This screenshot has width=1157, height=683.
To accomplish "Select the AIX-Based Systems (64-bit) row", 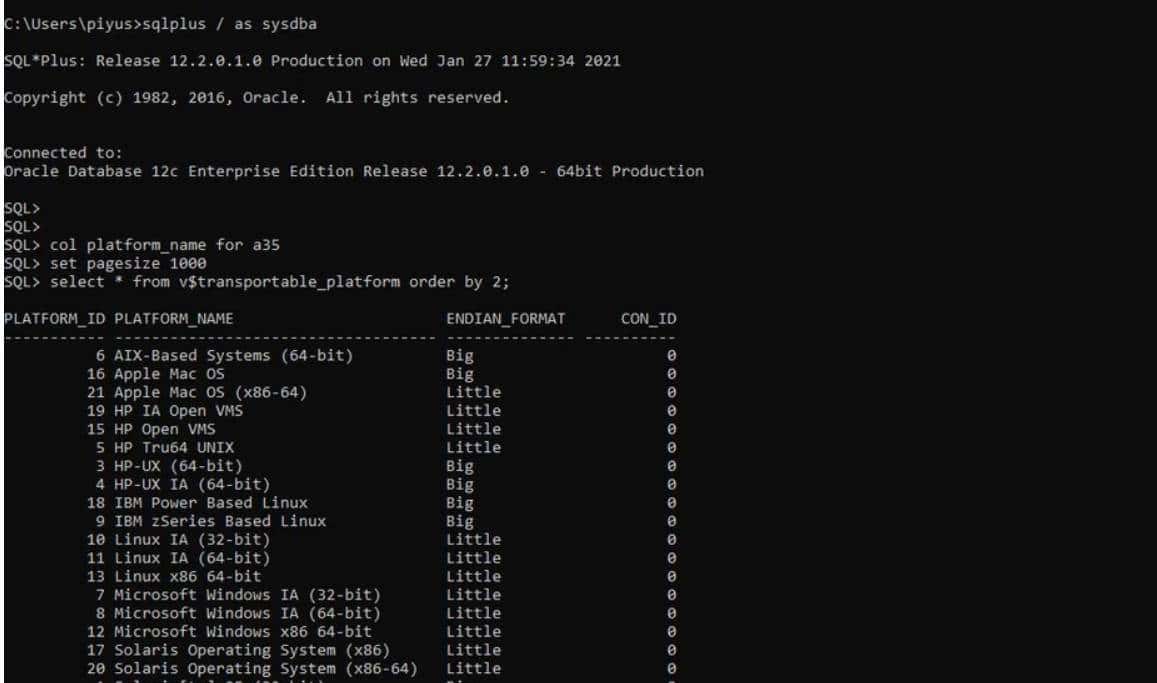I will tap(180, 355).
